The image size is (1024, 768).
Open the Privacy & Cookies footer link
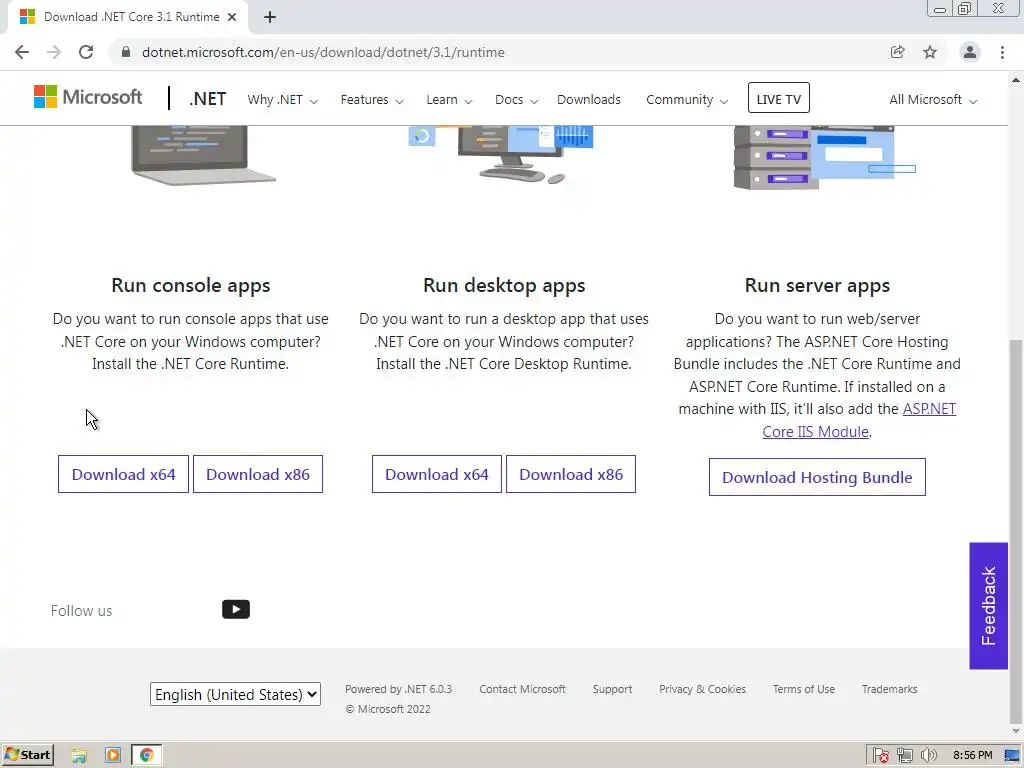pyautogui.click(x=702, y=689)
